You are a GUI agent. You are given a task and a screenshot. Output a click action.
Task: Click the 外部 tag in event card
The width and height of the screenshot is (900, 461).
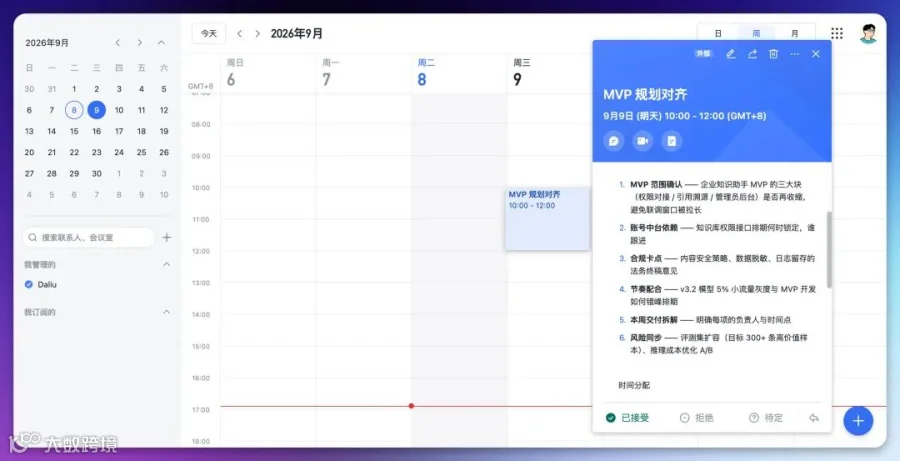pyautogui.click(x=703, y=54)
